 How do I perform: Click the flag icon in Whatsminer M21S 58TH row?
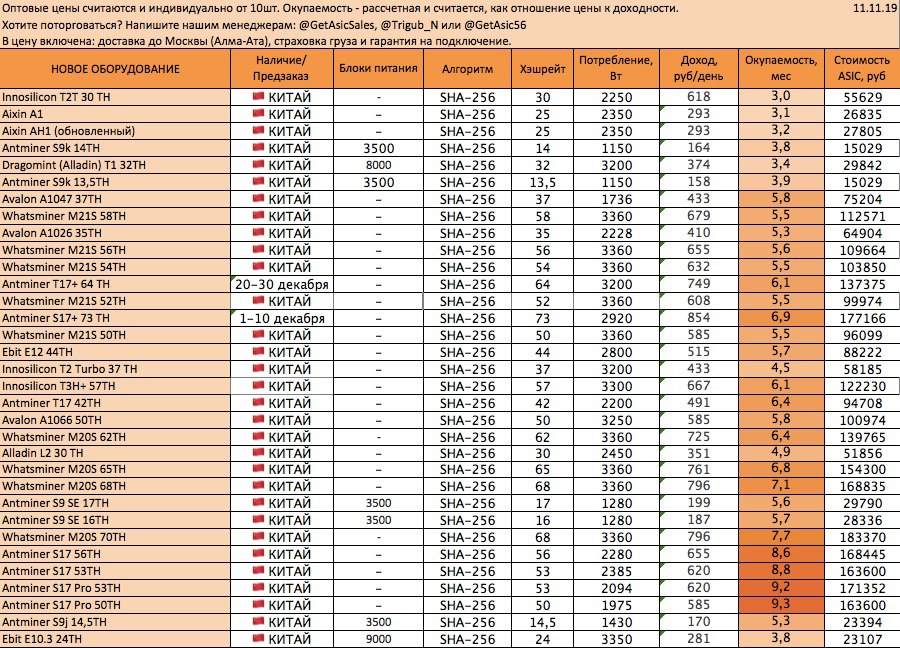[258, 215]
